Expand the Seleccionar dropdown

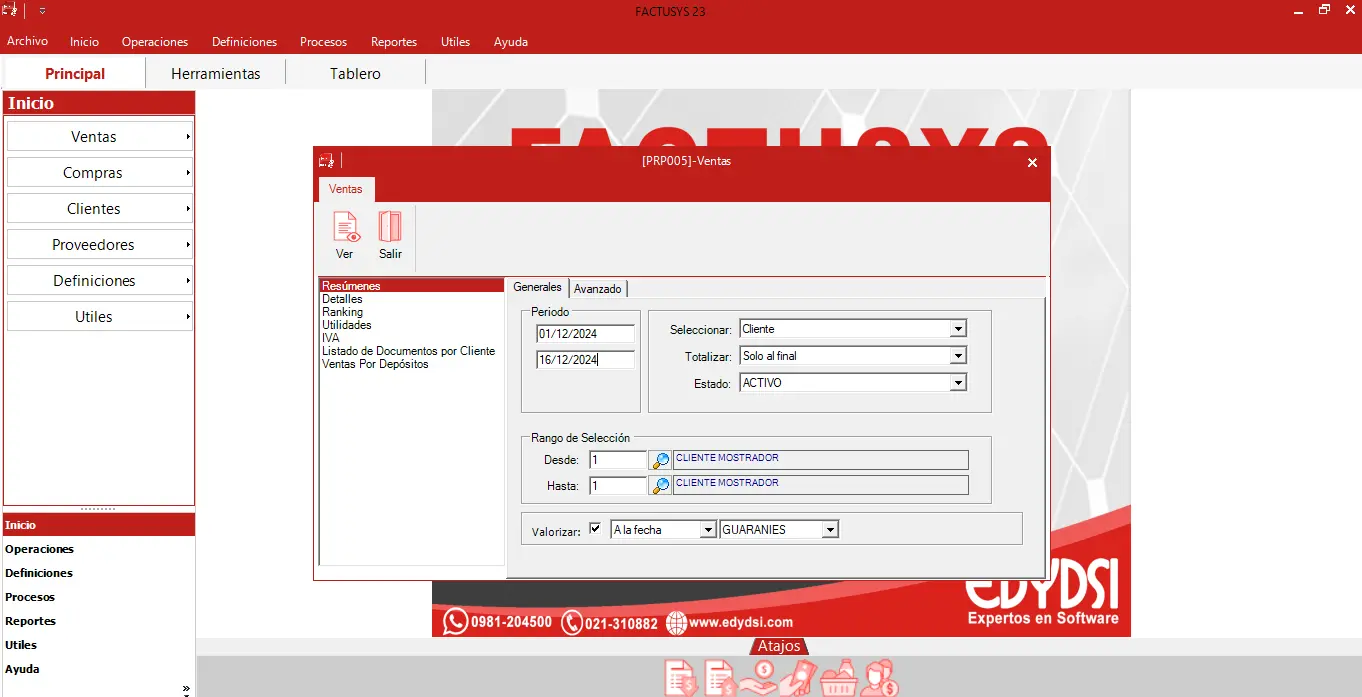click(x=958, y=329)
